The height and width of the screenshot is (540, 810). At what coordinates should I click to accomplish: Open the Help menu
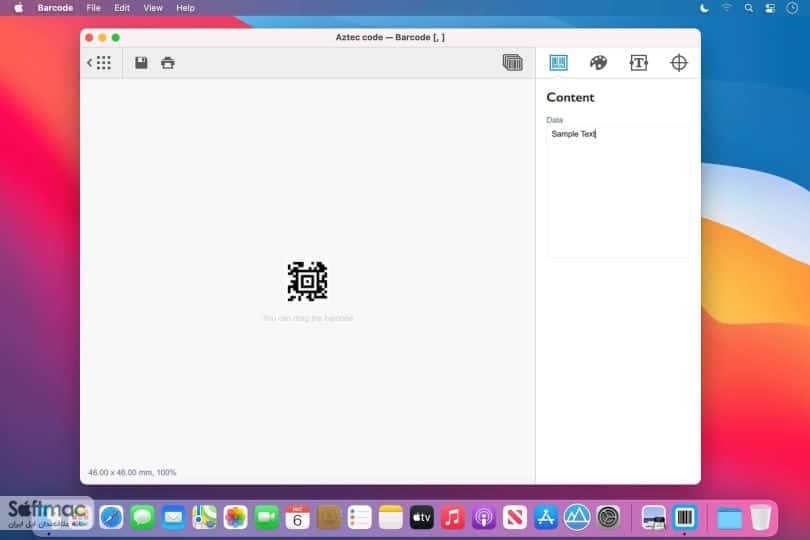[x=185, y=8]
